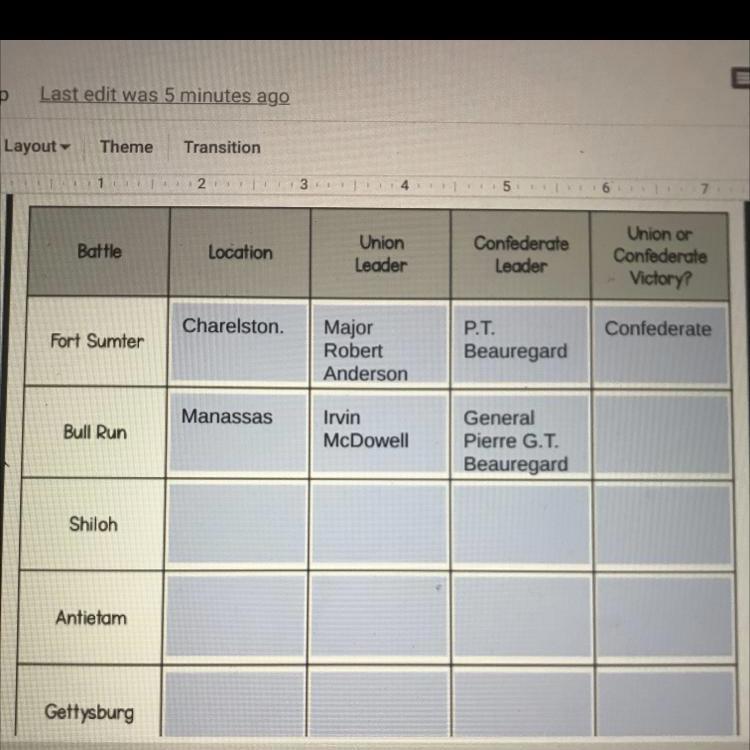Click the 'Shiloh' cell
The image size is (750, 750).
click(x=93, y=524)
